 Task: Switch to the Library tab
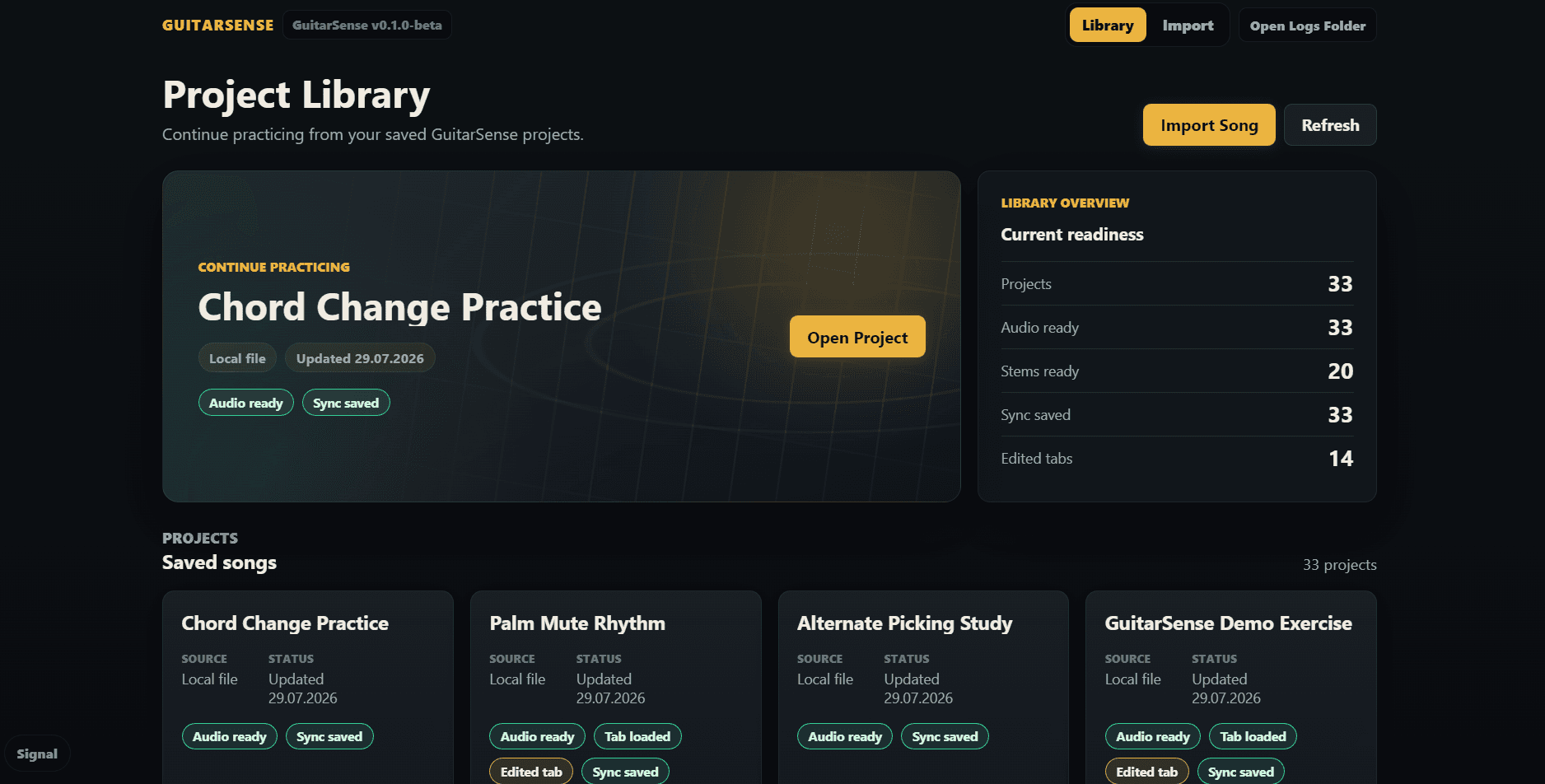[1107, 26]
